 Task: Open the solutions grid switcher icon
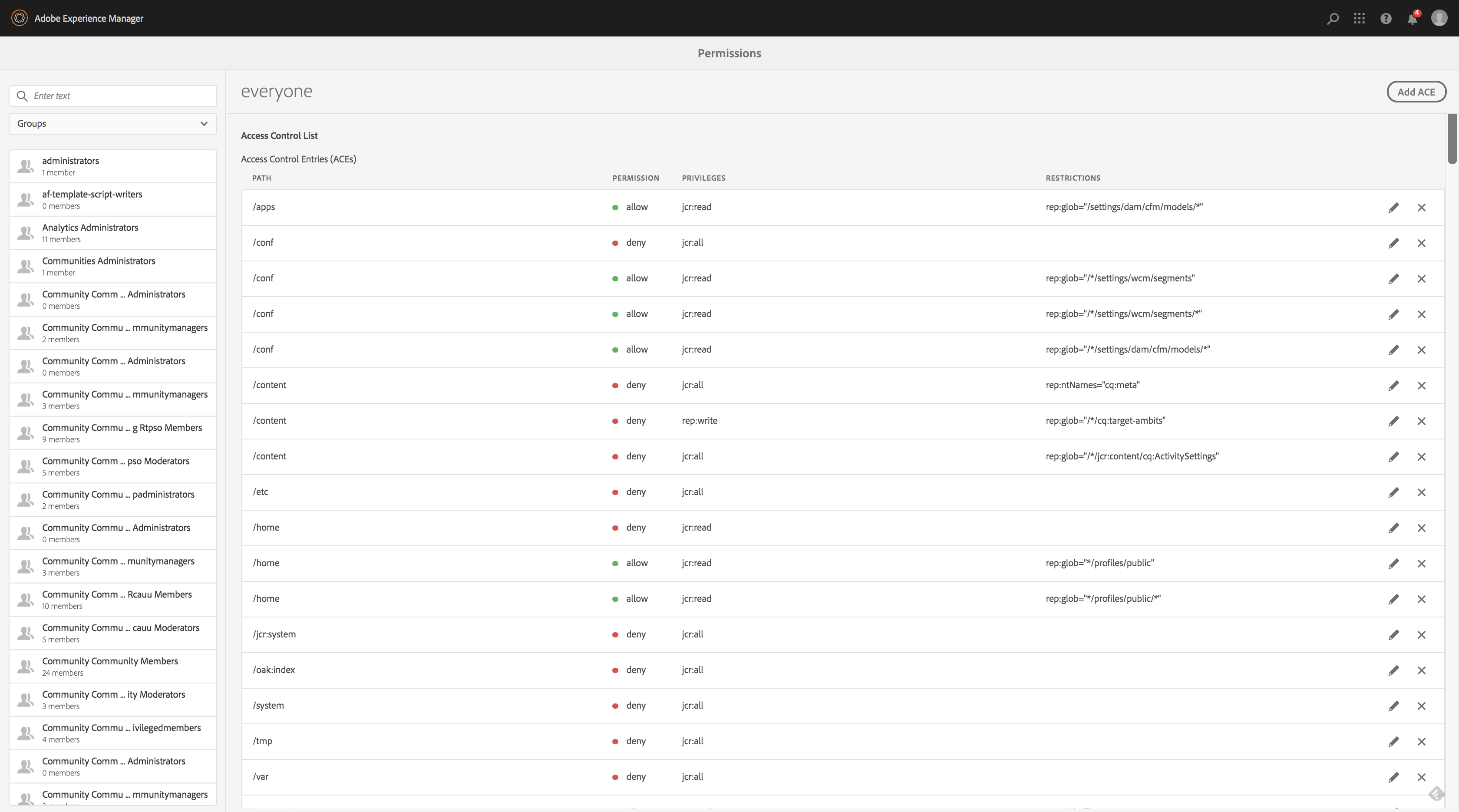(1359, 18)
